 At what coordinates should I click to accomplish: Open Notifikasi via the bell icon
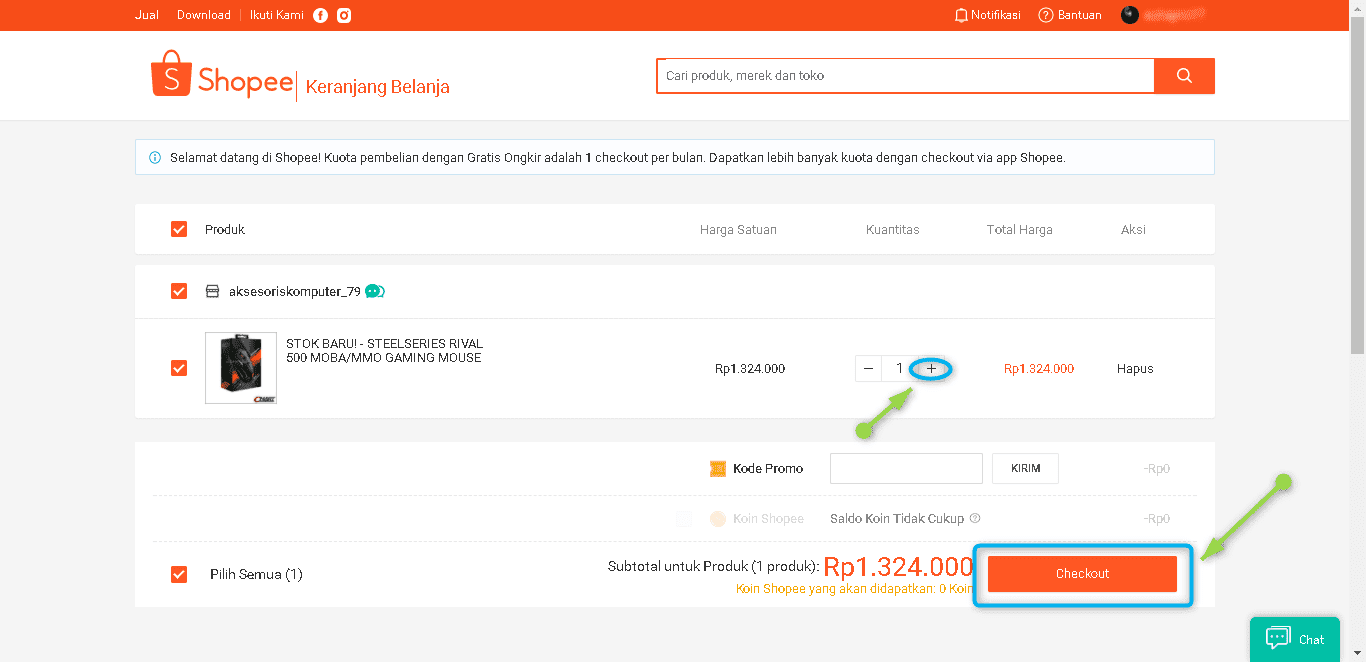click(963, 15)
